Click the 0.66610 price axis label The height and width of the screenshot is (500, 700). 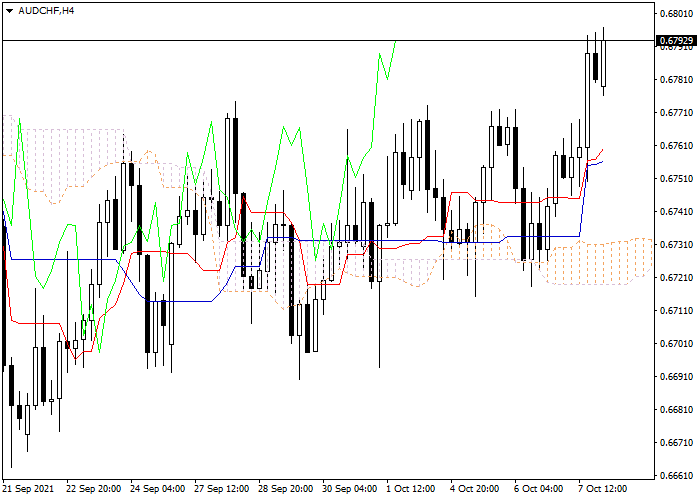pos(676,476)
